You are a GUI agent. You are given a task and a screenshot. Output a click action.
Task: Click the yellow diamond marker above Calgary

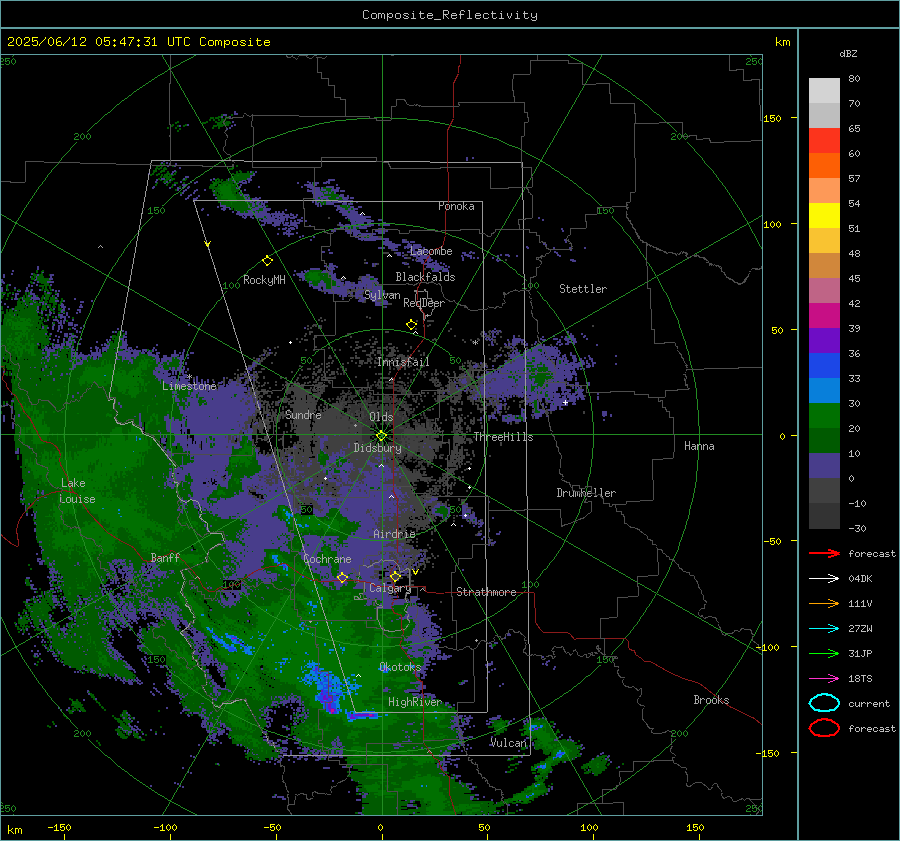[395, 576]
